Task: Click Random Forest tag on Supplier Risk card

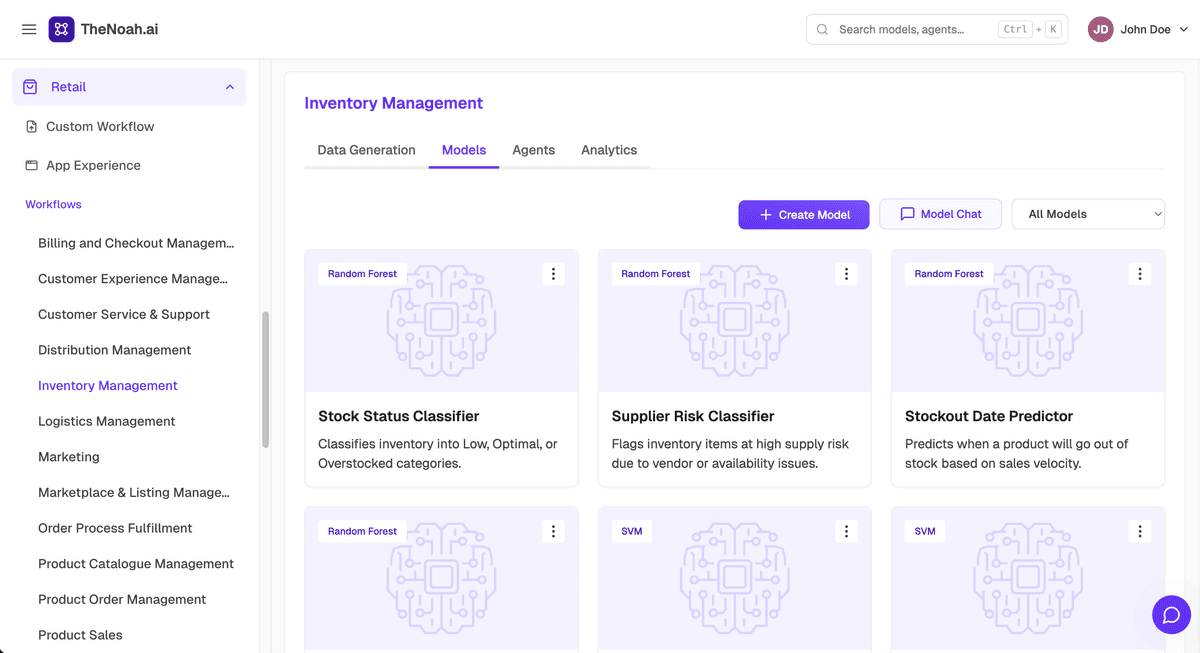Action: [x=656, y=273]
